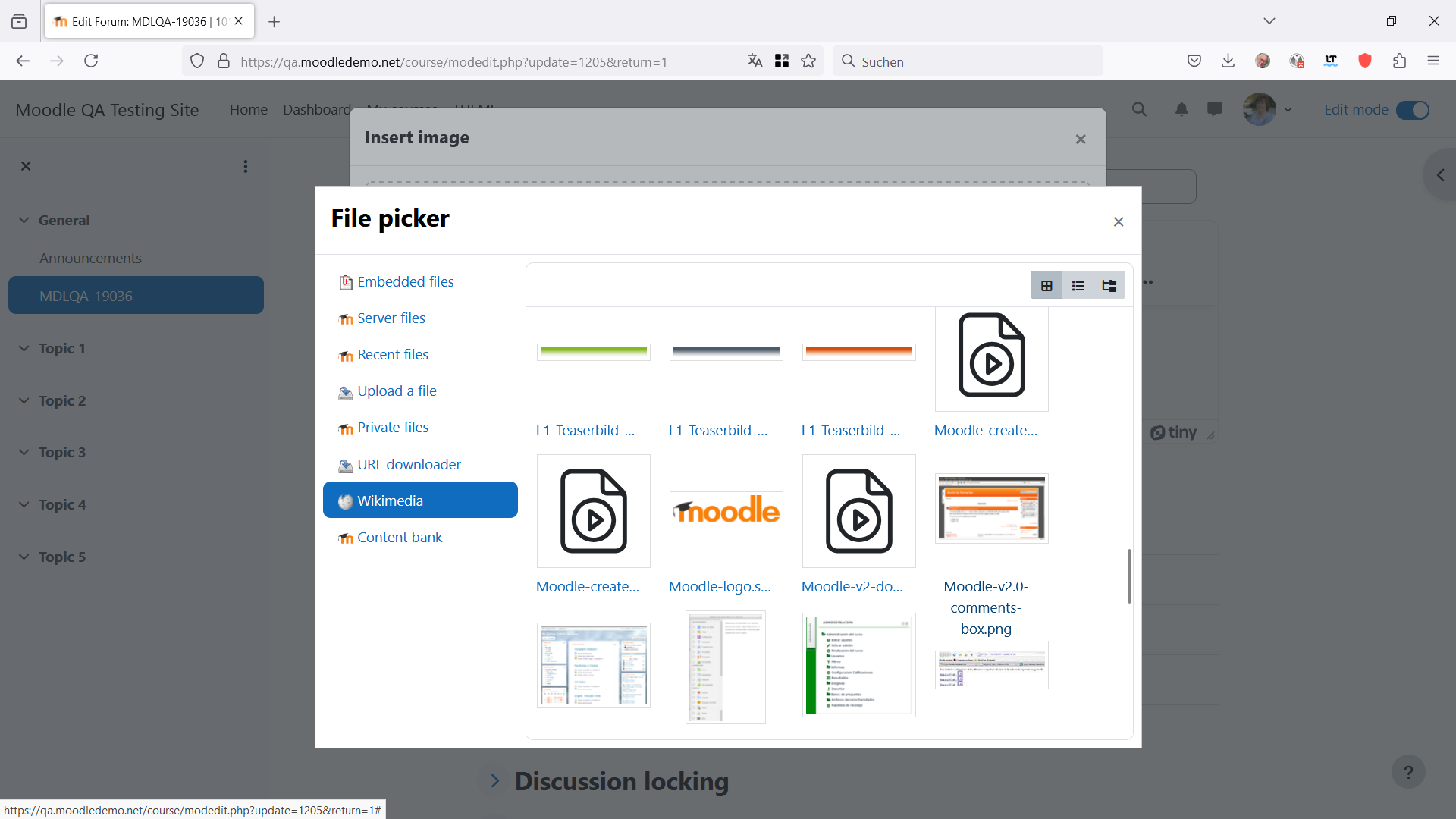
Task: Click Moodle-v2.0-comments-box.png file name
Action: [986, 608]
